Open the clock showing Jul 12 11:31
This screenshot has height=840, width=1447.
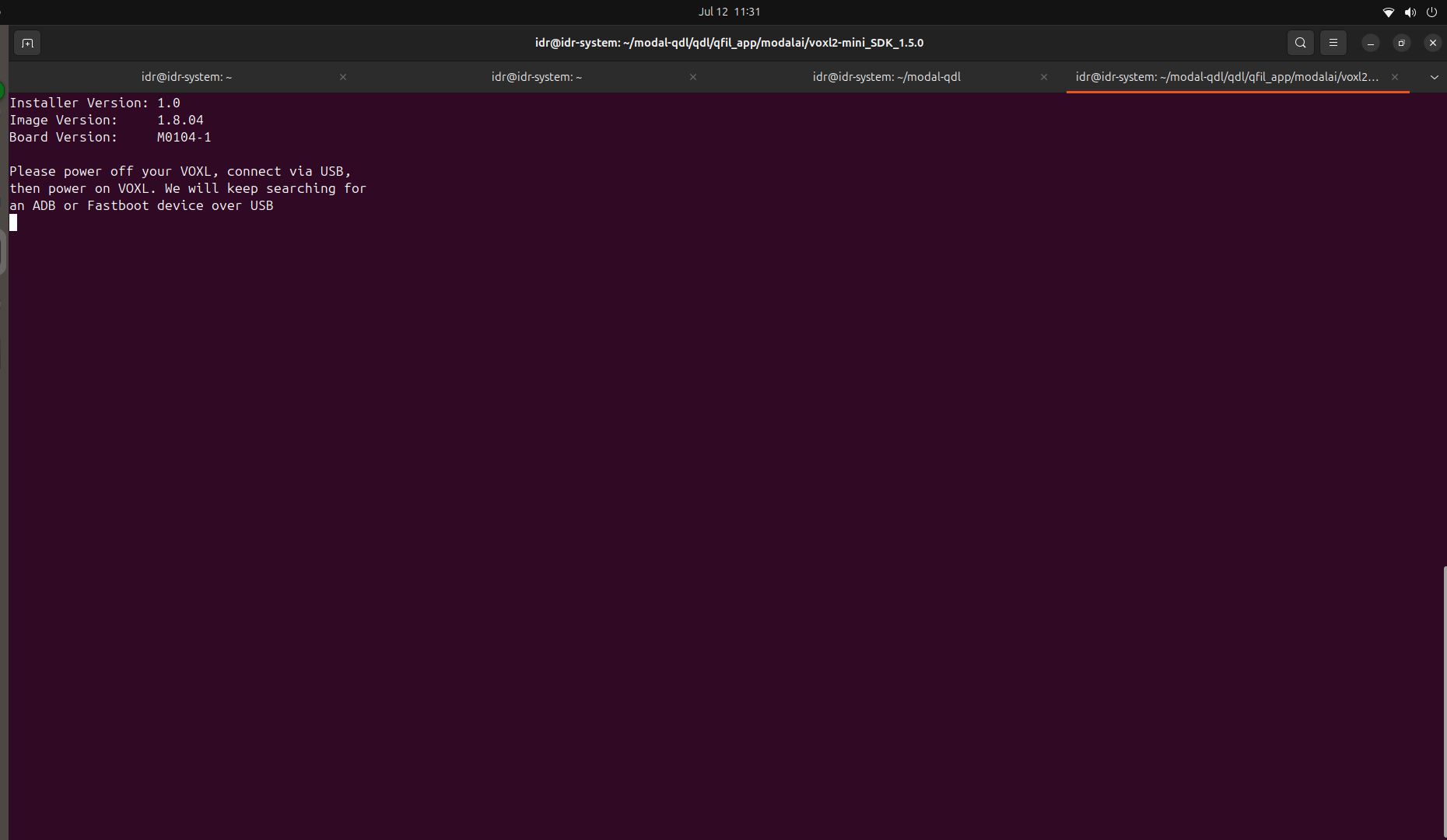(x=729, y=12)
